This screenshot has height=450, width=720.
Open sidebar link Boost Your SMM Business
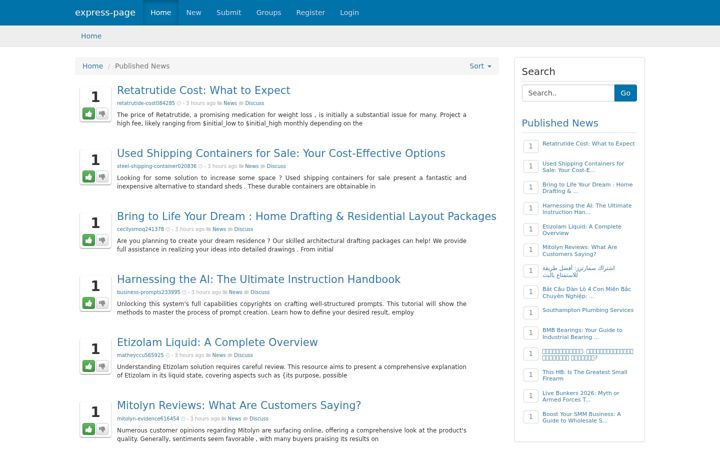(581, 417)
